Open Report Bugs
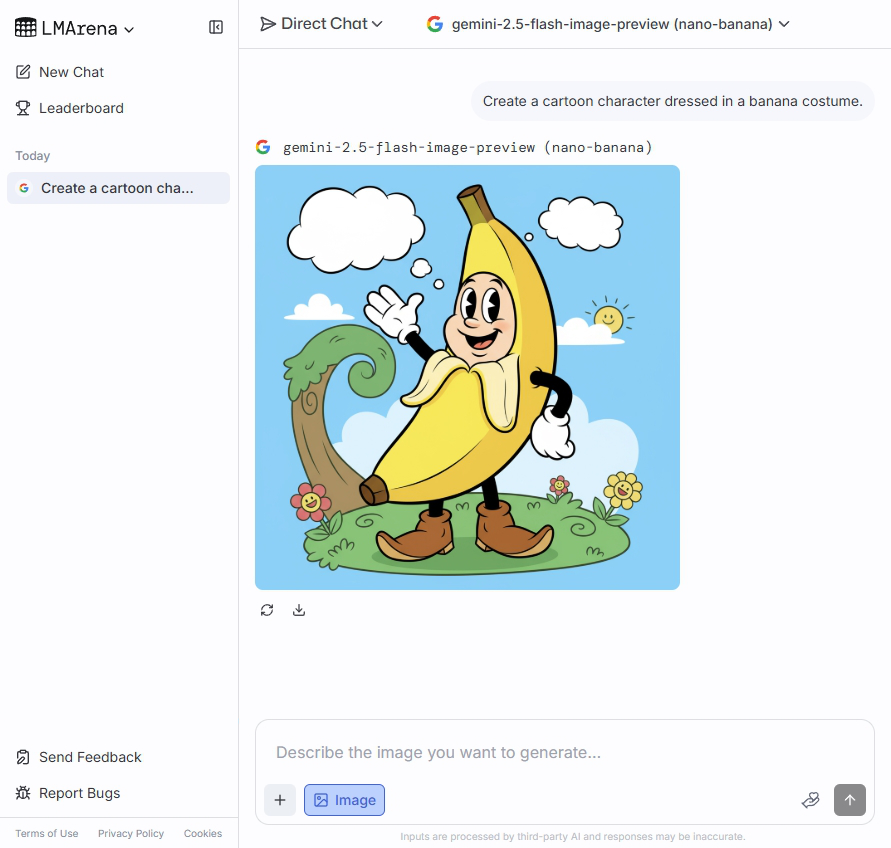 pyautogui.click(x=77, y=793)
